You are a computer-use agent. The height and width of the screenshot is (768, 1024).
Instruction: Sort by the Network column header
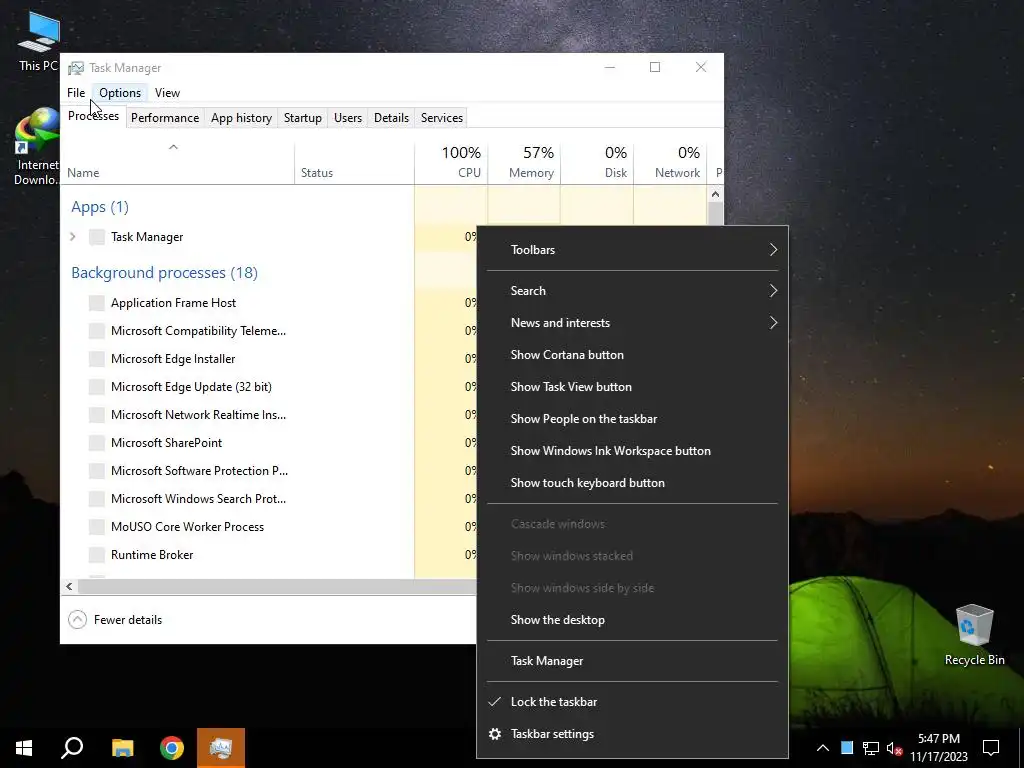(x=670, y=163)
